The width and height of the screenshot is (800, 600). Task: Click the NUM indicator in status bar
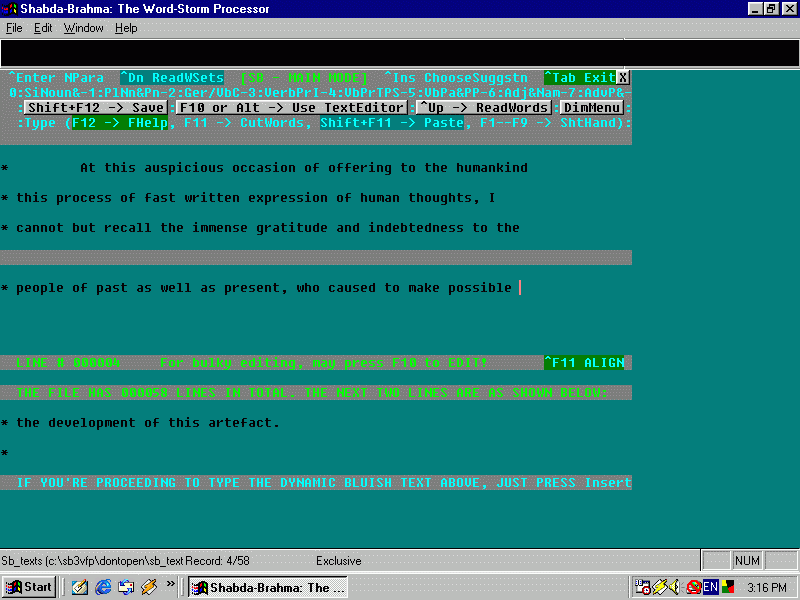click(747, 561)
